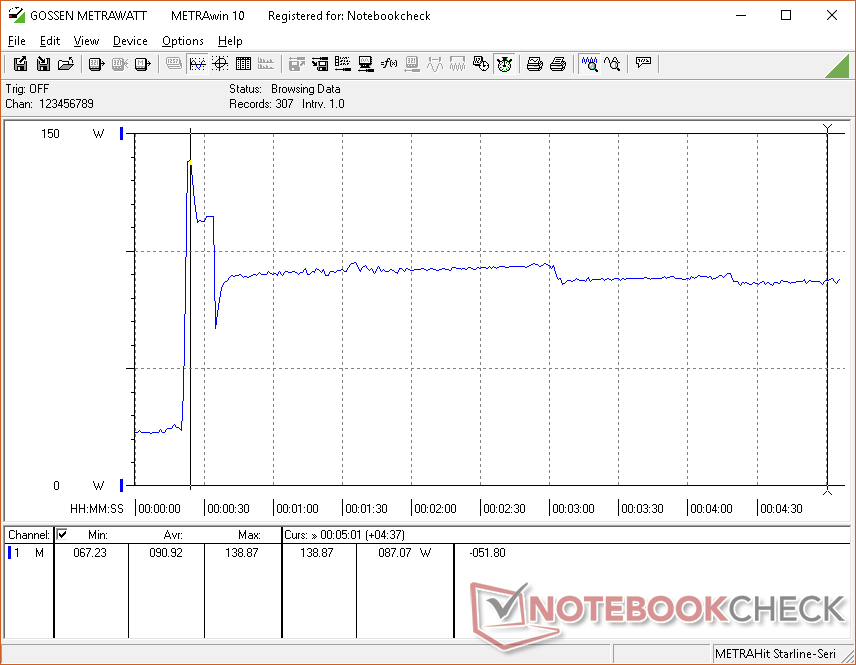
Task: Toggle the green stopwatch icon
Action: pos(504,64)
